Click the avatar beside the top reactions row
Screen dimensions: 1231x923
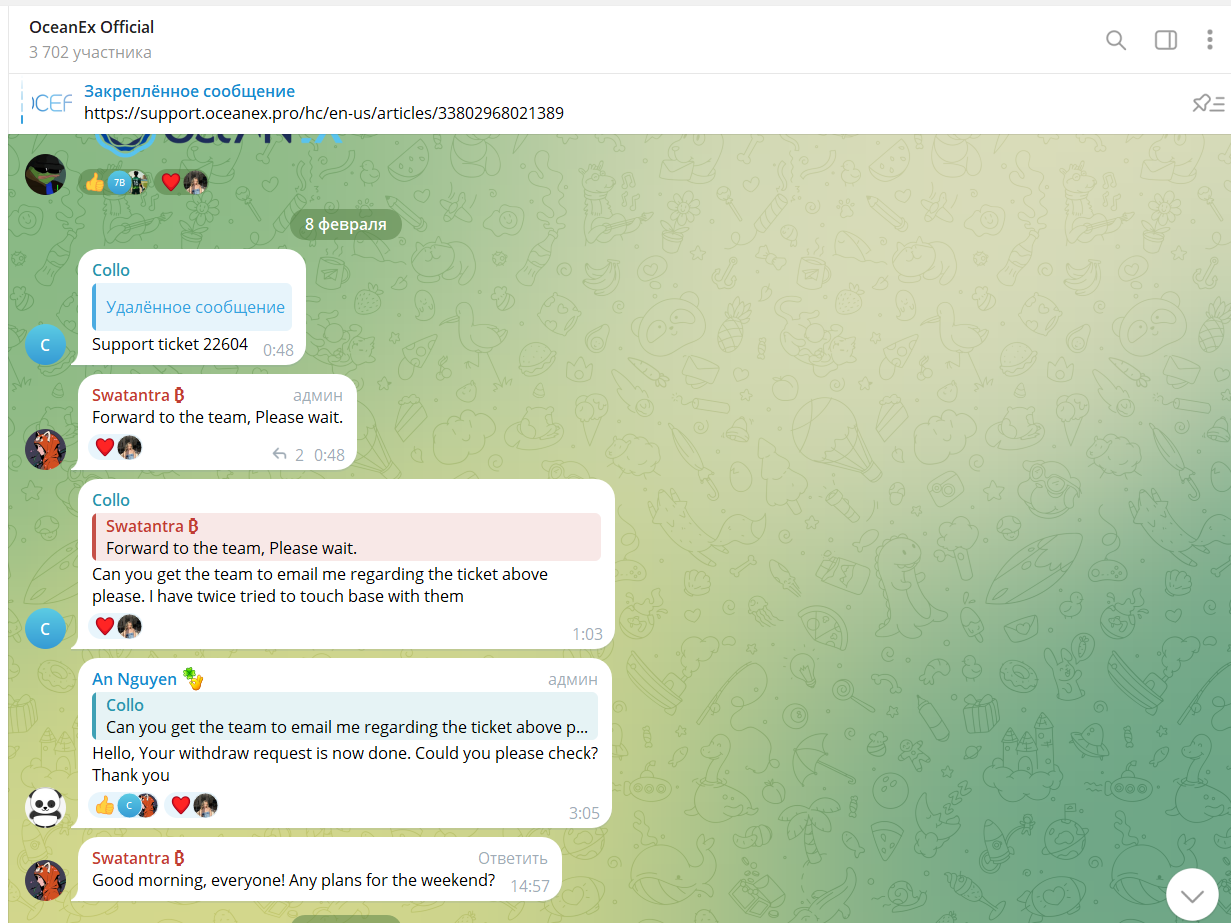[45, 174]
